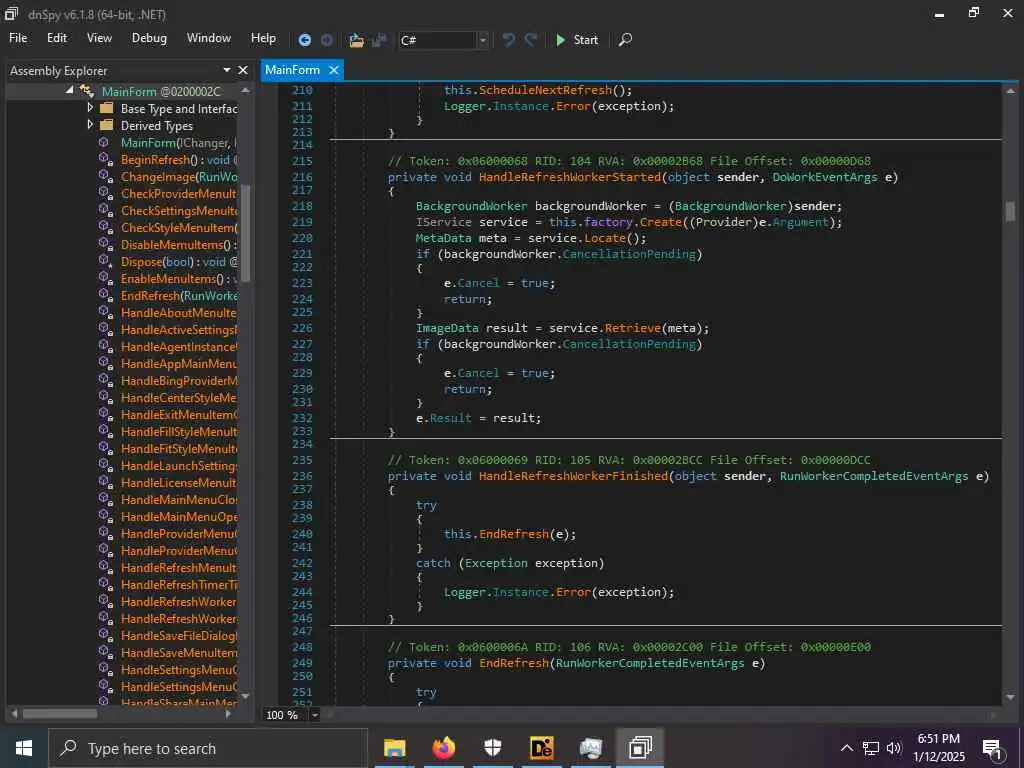Click the Assembly Explorer vertical scrollbar thumb
The image size is (1024, 768).
(x=246, y=233)
